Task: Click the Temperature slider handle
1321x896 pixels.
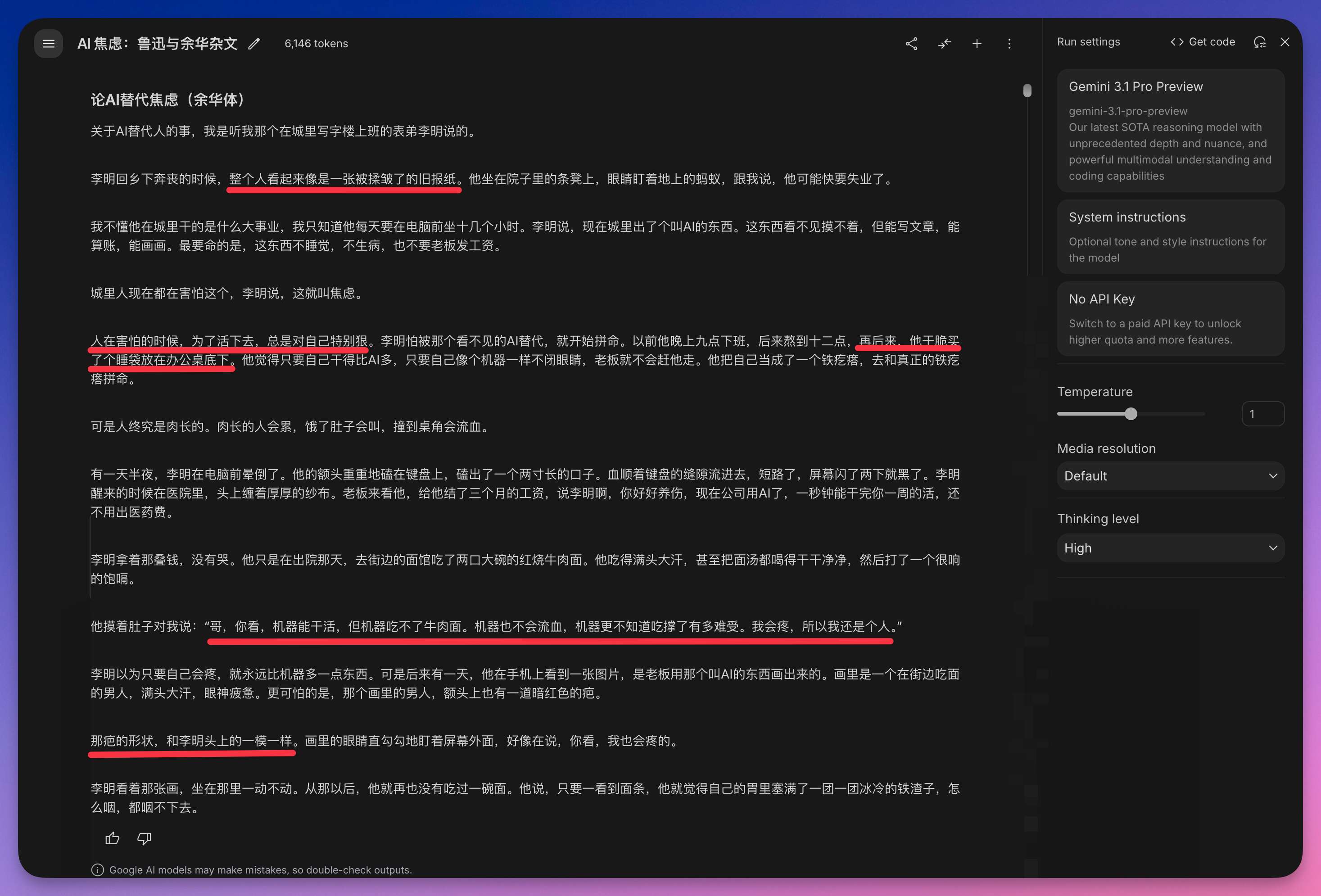Action: tap(1131, 414)
